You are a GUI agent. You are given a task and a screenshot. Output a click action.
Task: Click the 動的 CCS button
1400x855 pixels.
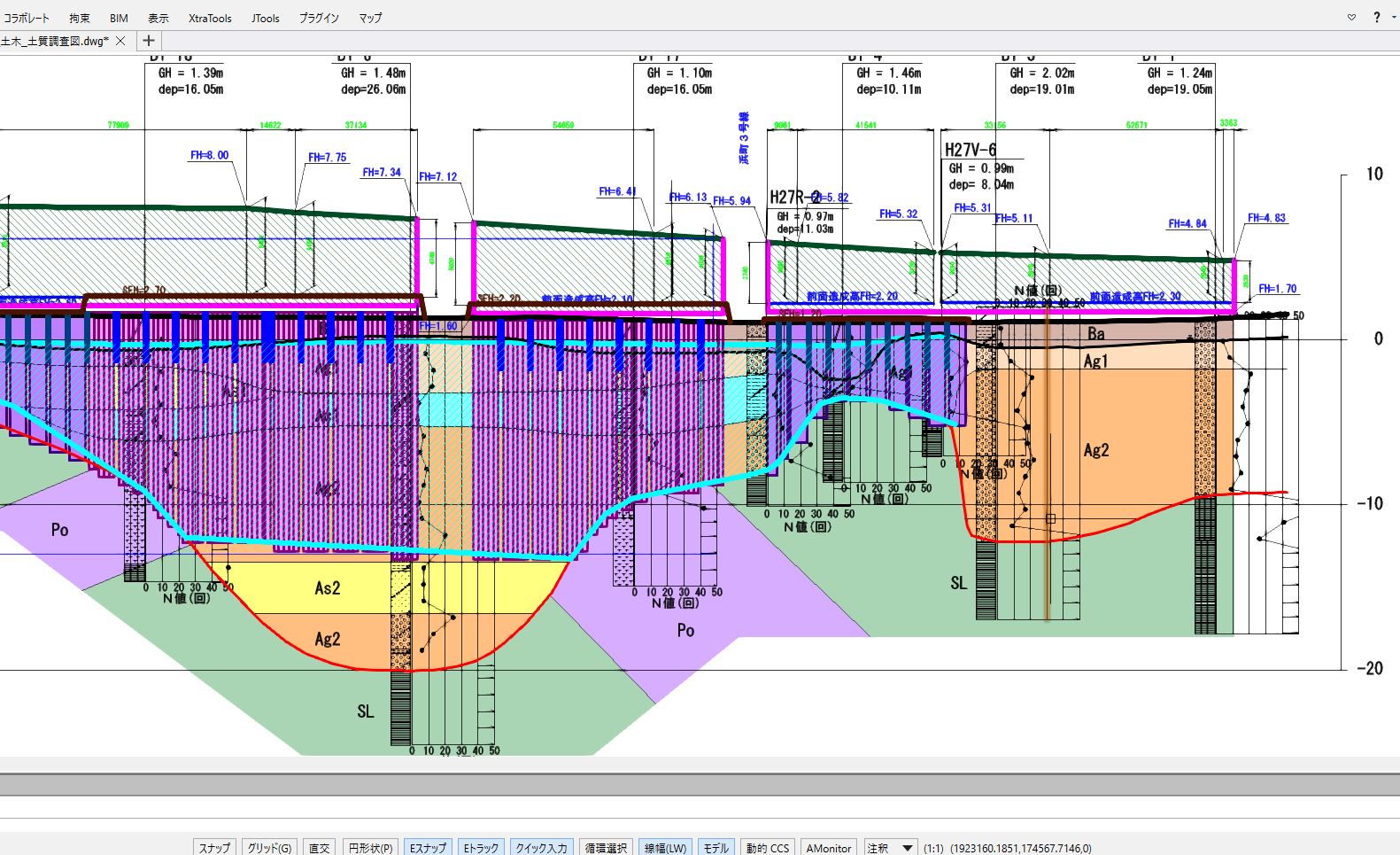(767, 848)
